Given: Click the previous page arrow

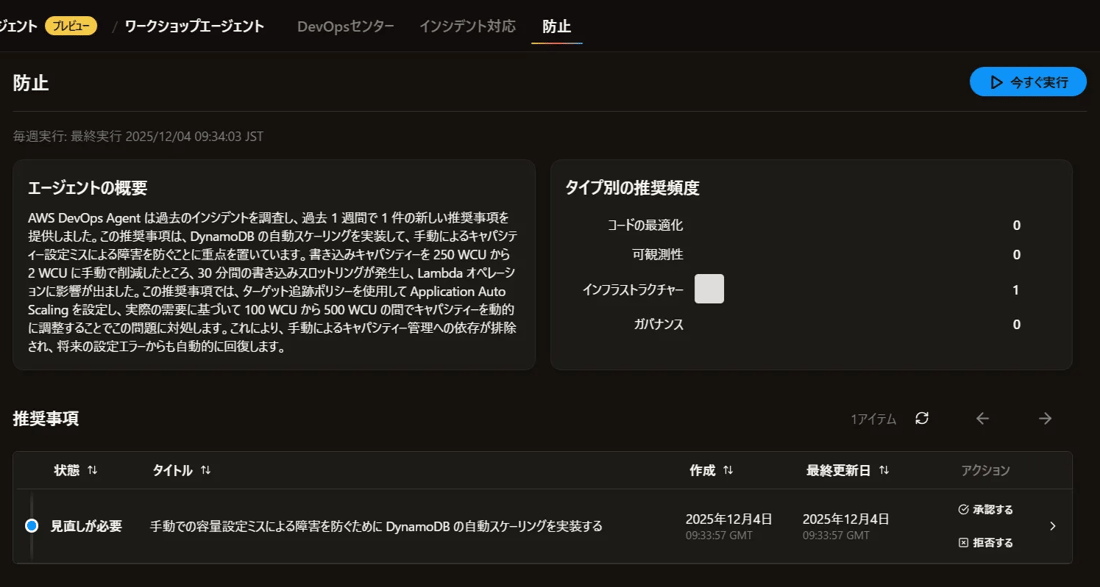Looking at the screenshot, I should [983, 418].
